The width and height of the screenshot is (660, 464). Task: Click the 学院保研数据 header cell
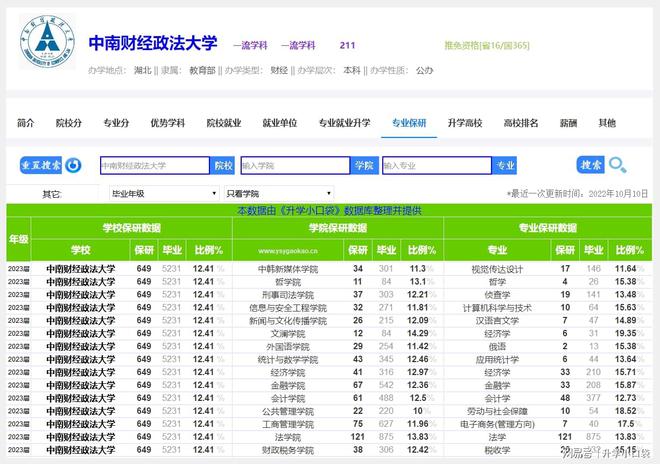tap(338, 228)
